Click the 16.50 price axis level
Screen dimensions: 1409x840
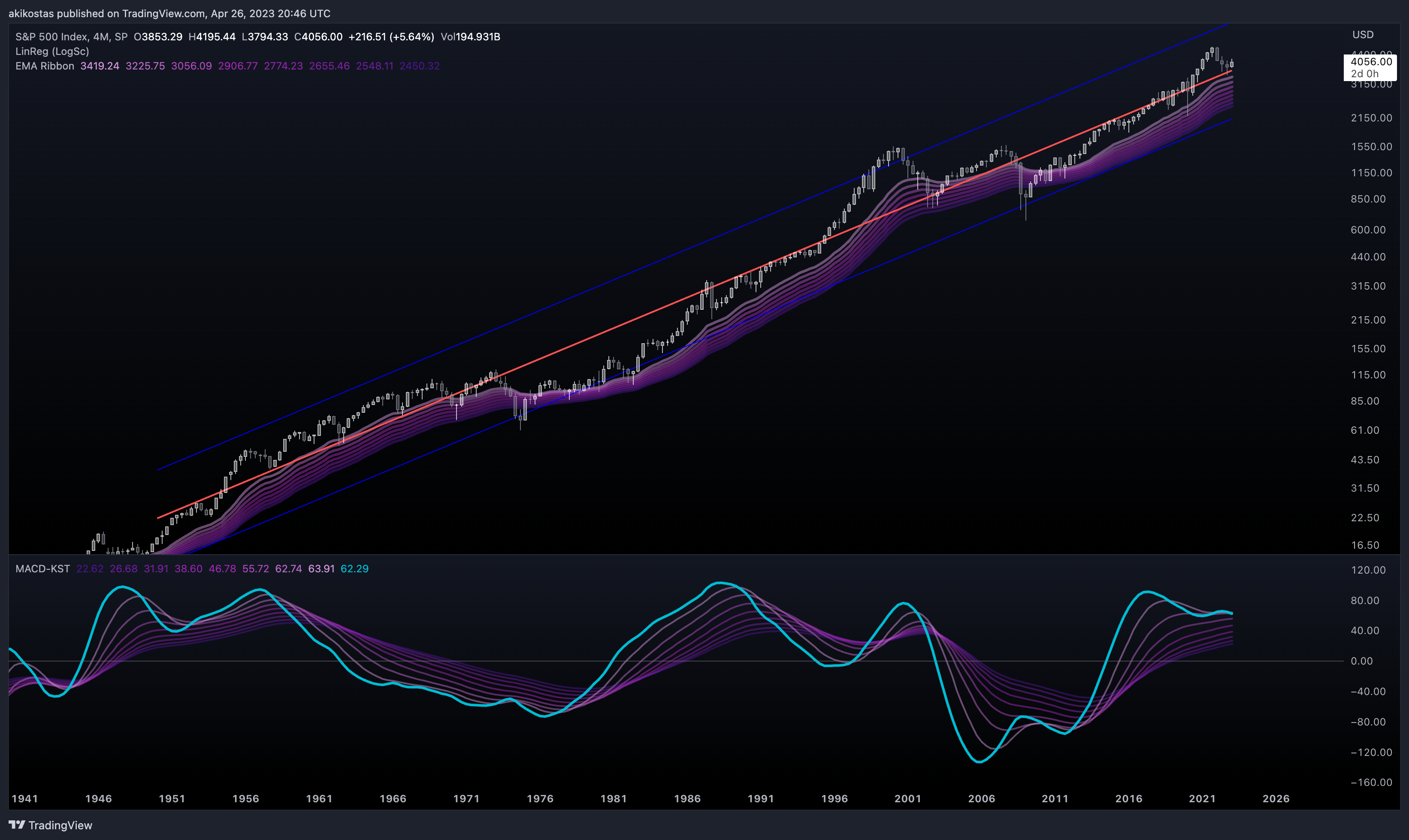click(x=1365, y=545)
